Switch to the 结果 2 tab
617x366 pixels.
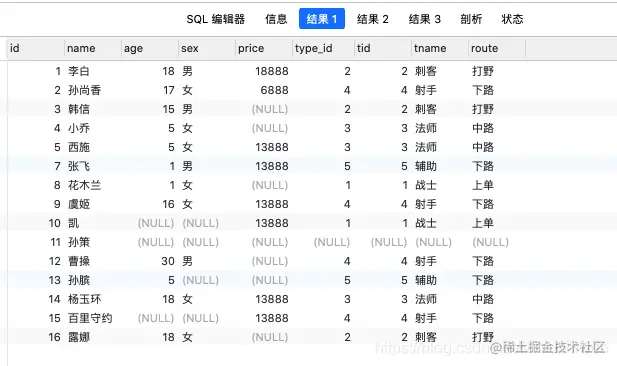pos(372,19)
